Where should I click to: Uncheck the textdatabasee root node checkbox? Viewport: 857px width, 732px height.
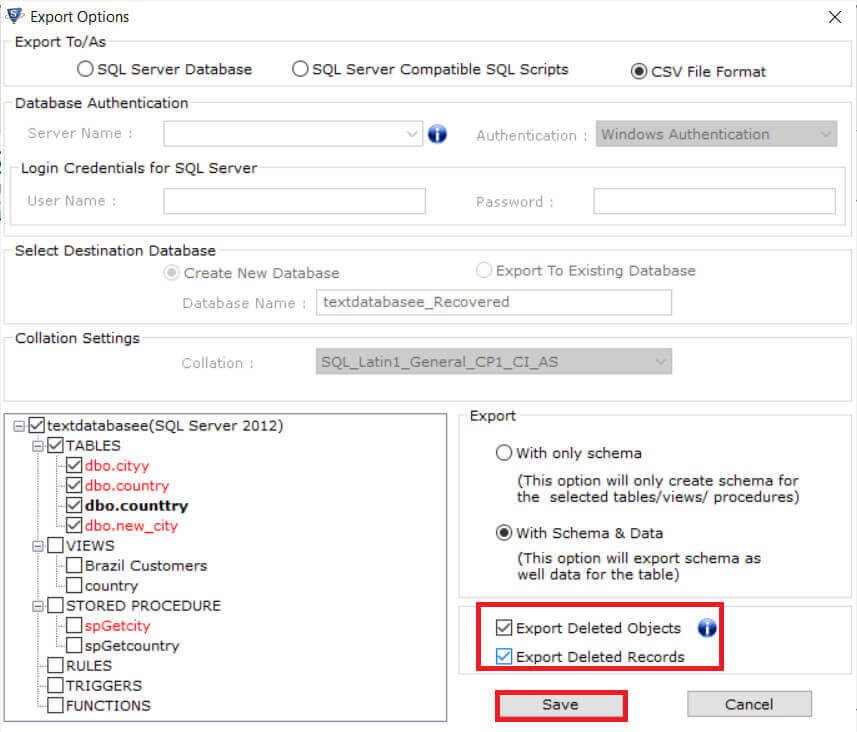(36, 425)
